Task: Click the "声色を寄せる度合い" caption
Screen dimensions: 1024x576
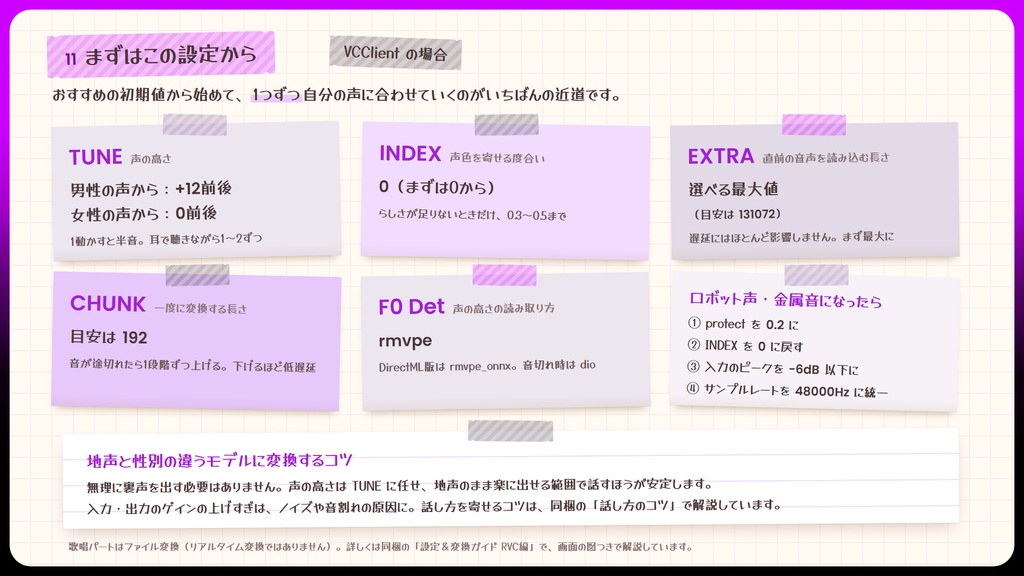Action: (x=497, y=158)
